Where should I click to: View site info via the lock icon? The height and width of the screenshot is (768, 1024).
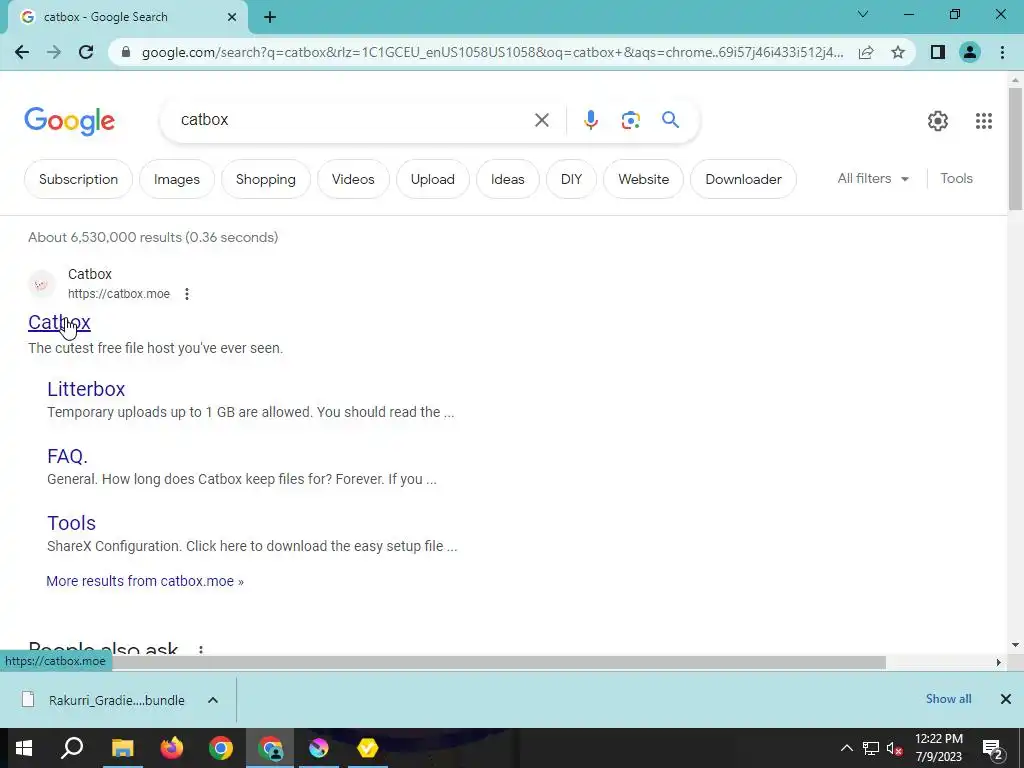click(126, 52)
